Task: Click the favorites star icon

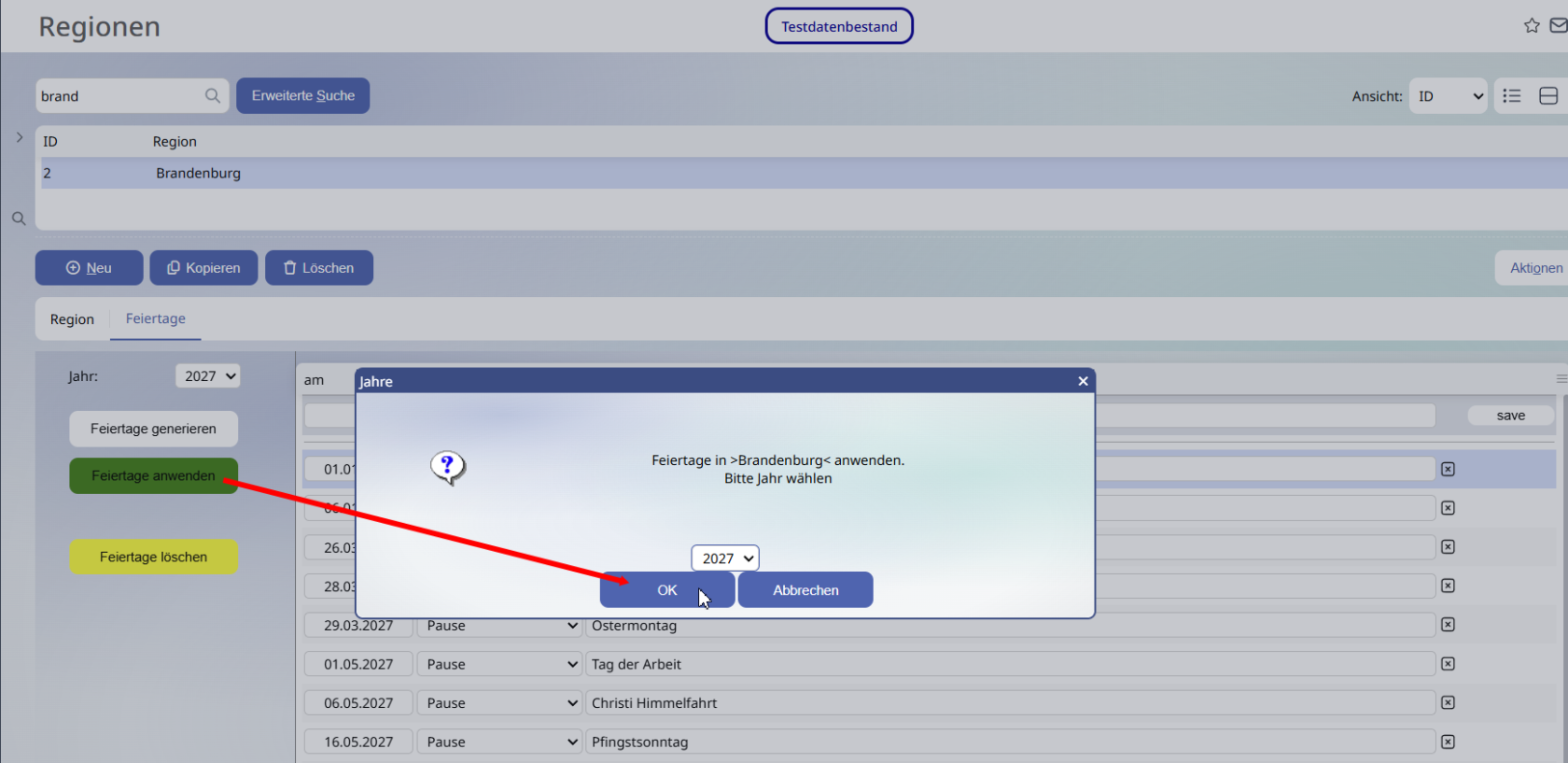Action: click(1532, 26)
